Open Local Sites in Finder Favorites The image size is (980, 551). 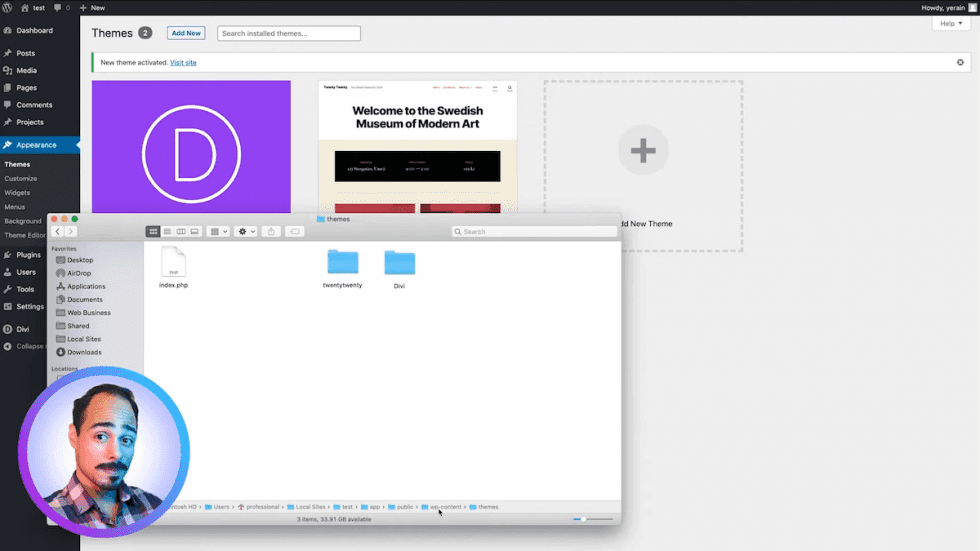click(x=84, y=339)
